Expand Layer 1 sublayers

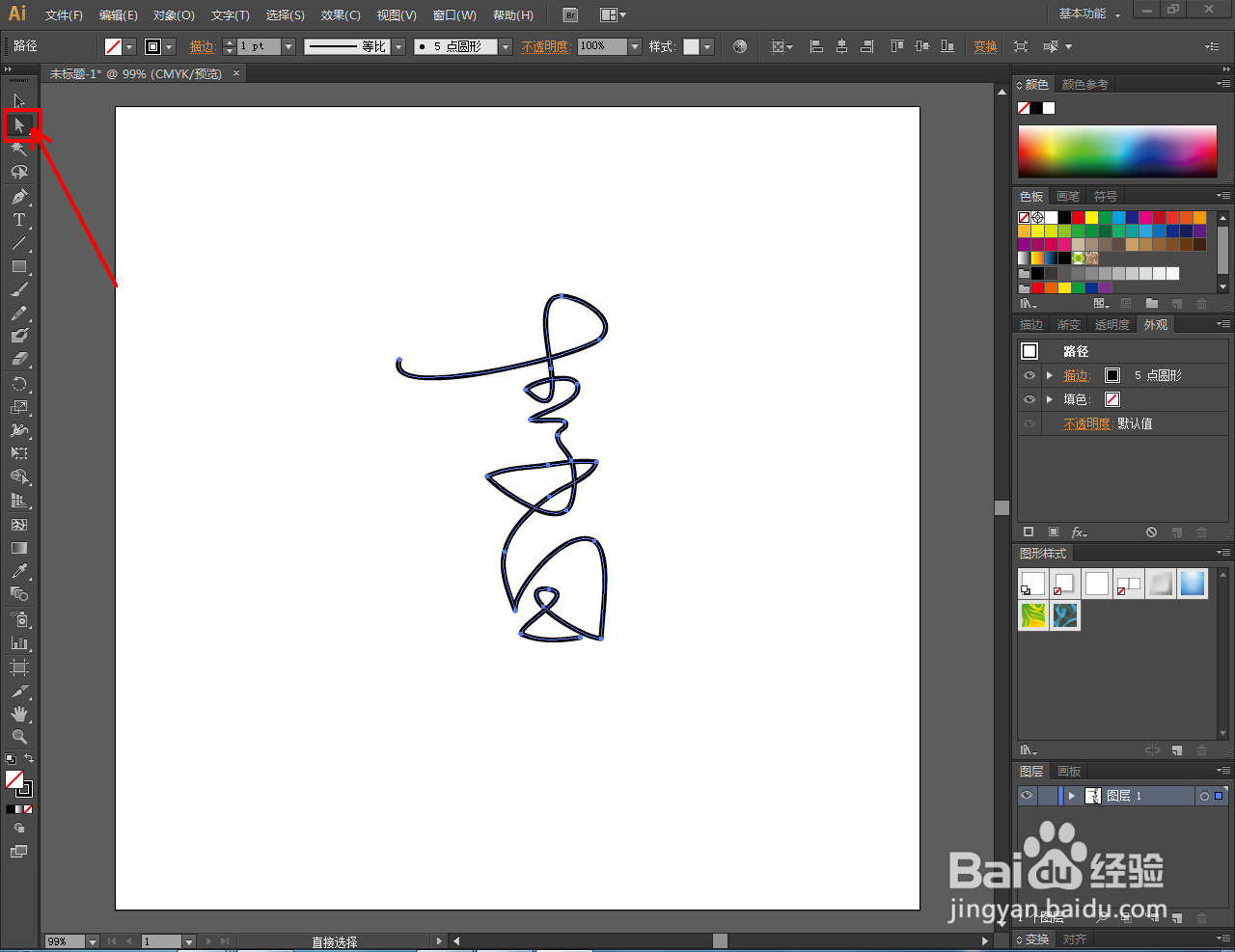(1072, 796)
